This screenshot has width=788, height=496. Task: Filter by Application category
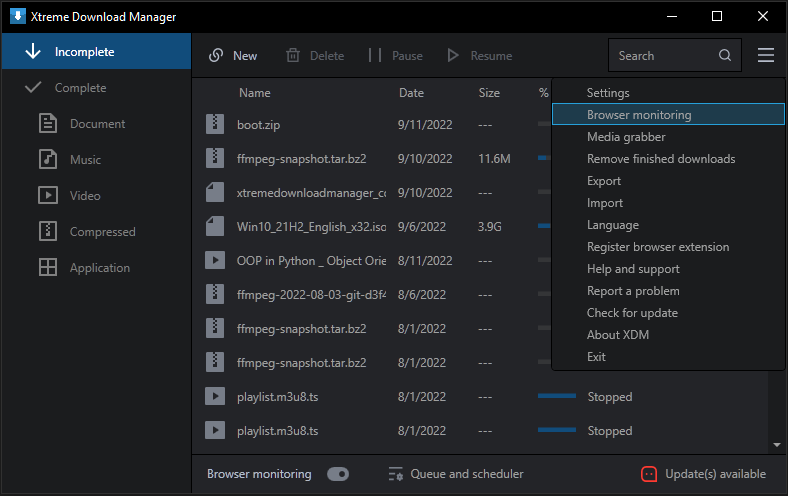click(96, 268)
